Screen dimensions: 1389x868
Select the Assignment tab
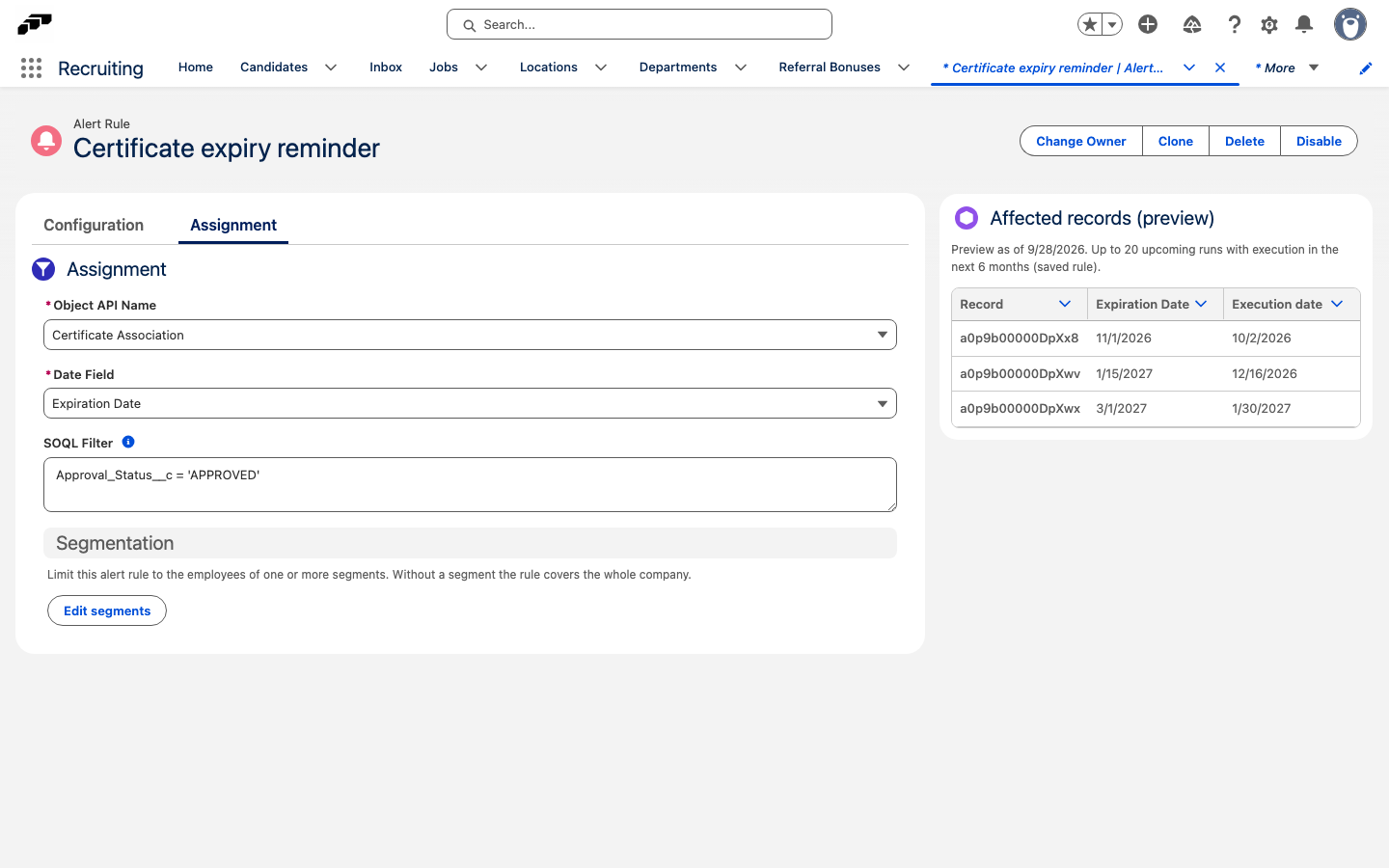click(x=233, y=225)
